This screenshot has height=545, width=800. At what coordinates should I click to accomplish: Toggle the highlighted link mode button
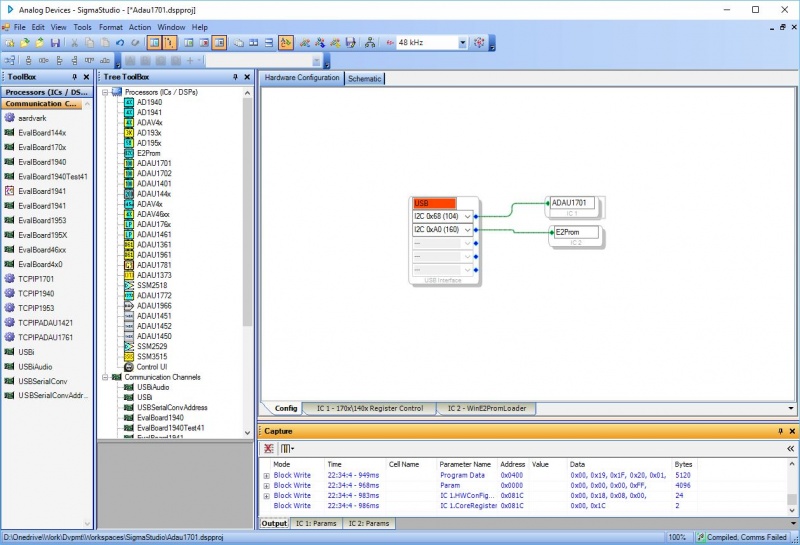[286, 43]
